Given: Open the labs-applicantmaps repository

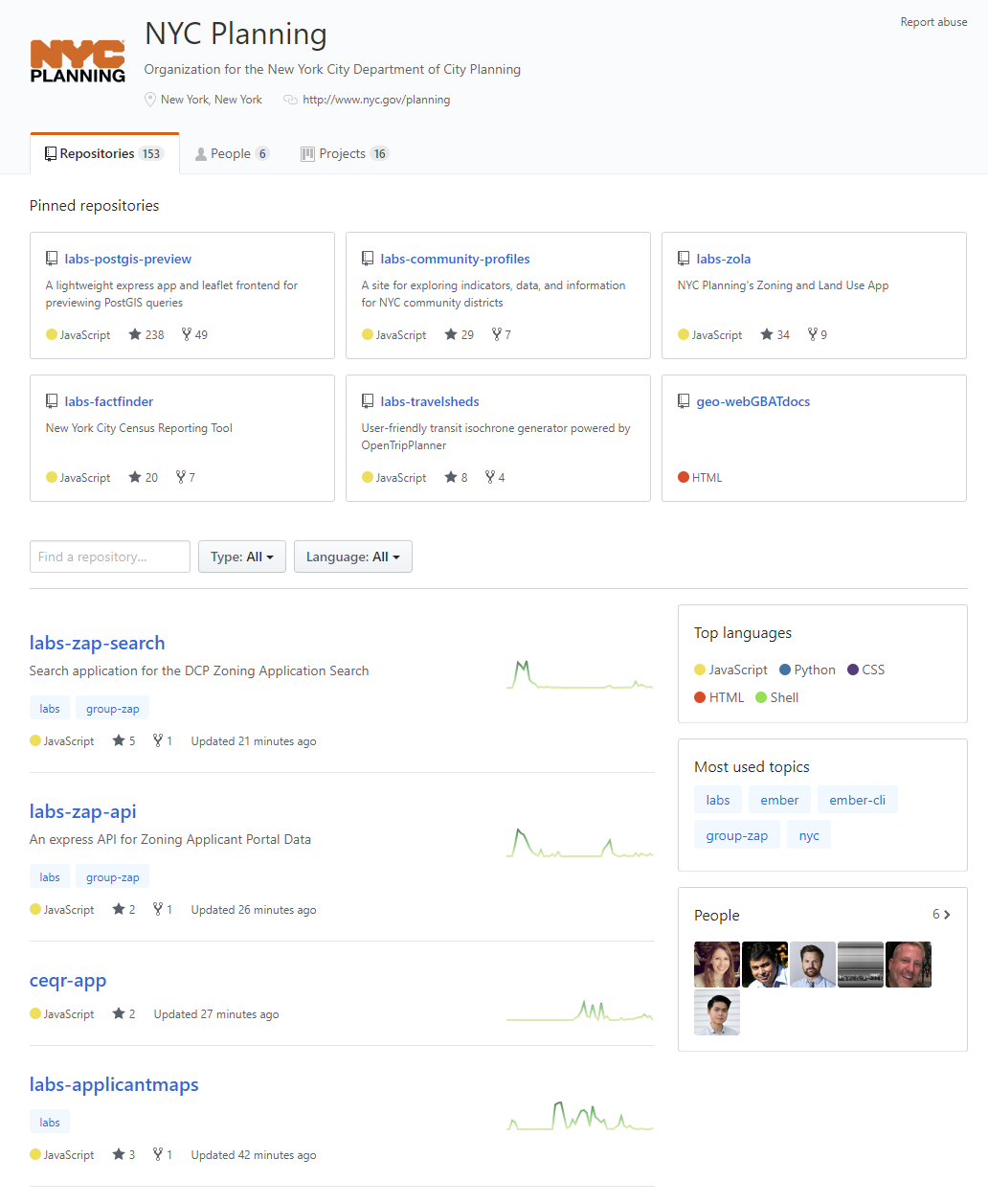Looking at the screenshot, I should [x=114, y=1084].
